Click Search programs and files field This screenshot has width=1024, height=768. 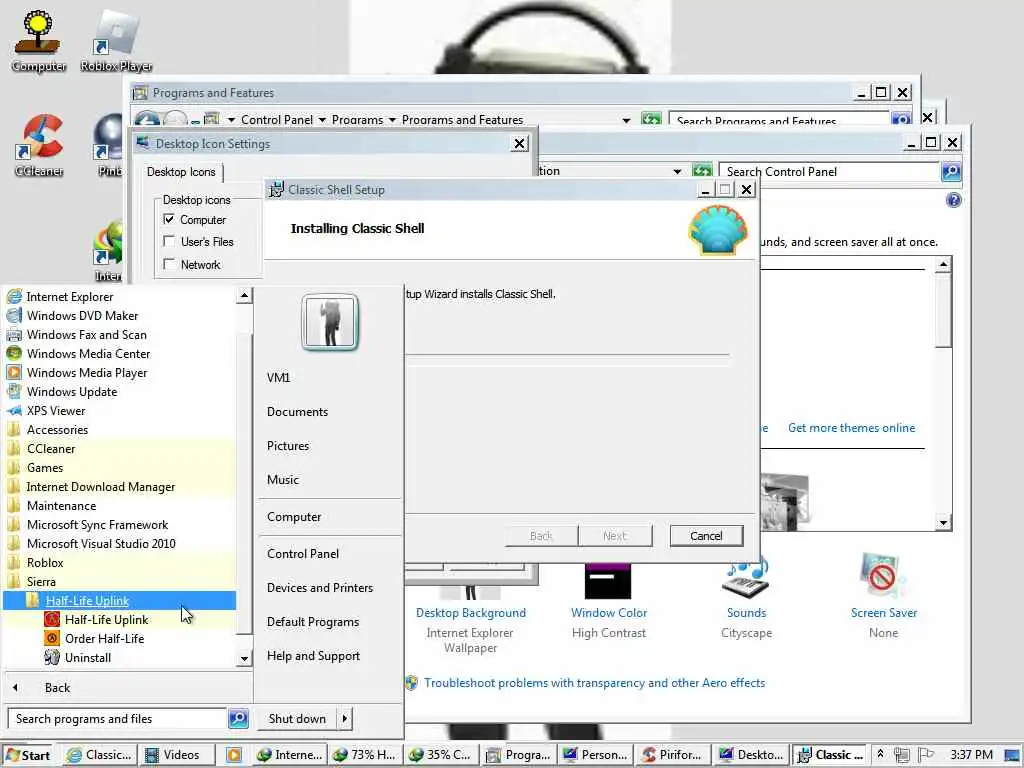[118, 718]
